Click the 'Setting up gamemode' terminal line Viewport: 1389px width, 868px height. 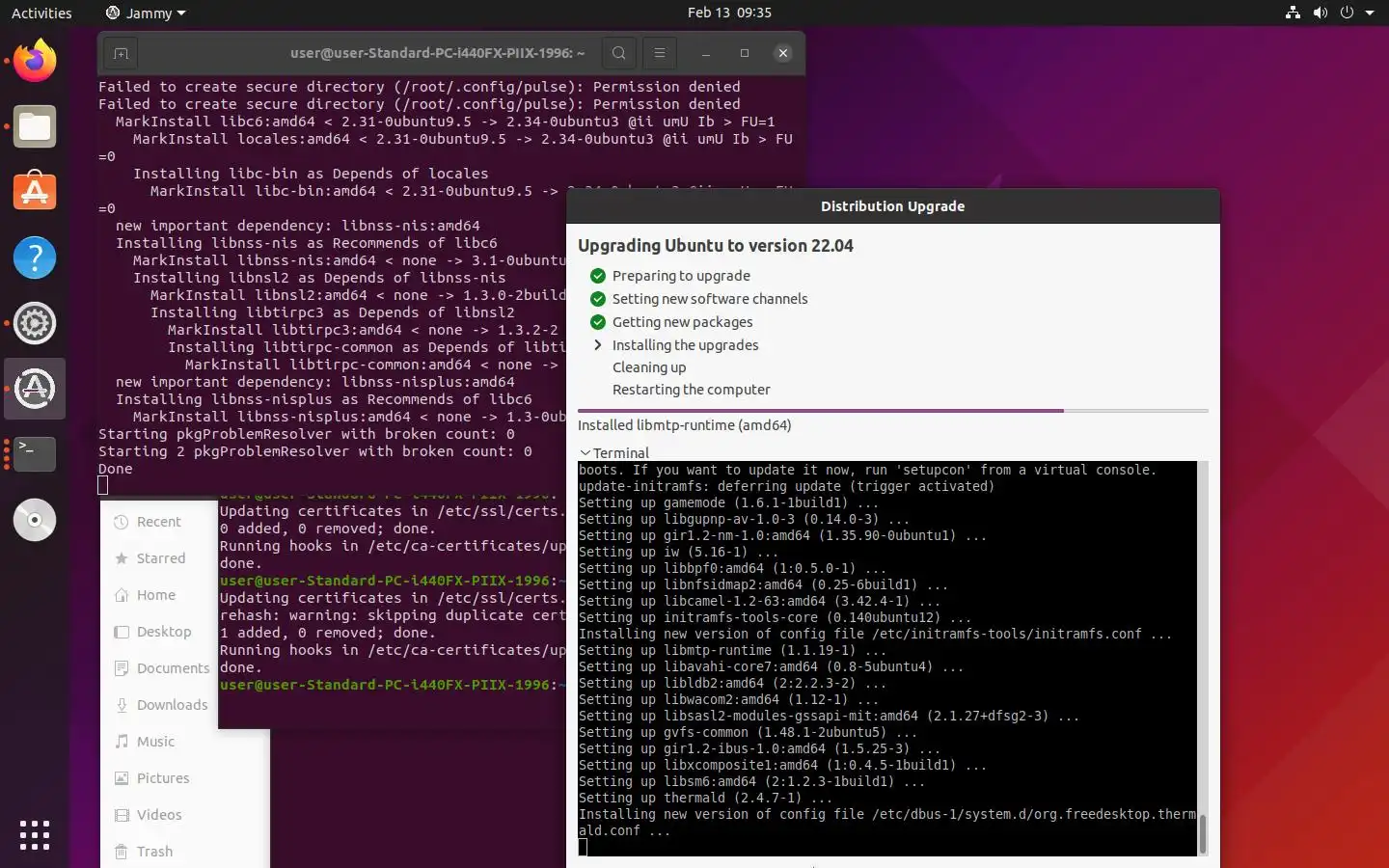[x=728, y=502]
